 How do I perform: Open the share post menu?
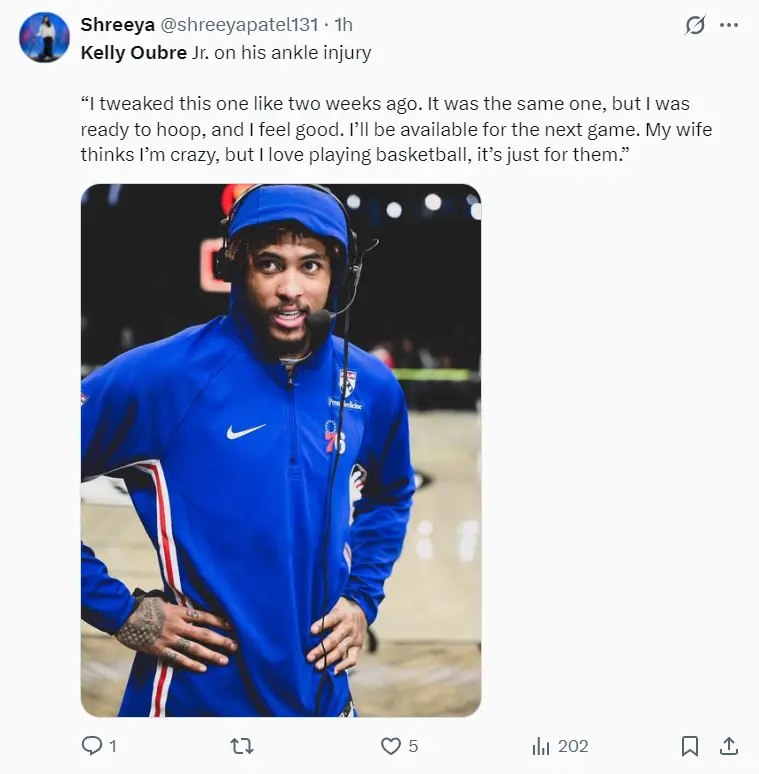pyautogui.click(x=730, y=746)
